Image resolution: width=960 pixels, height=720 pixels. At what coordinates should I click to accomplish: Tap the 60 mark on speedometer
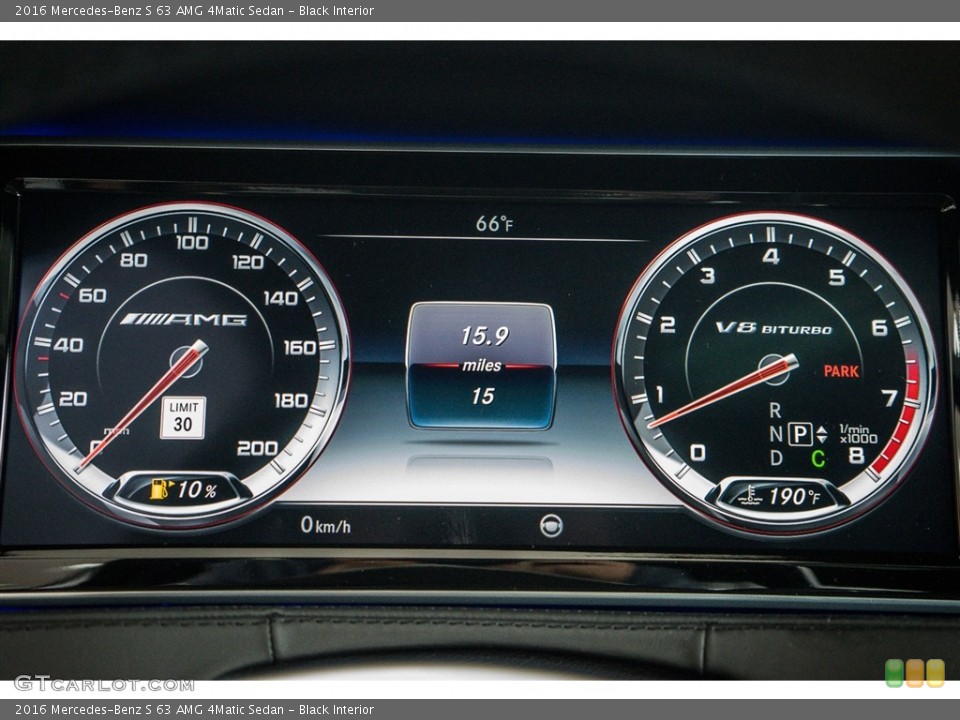(x=92, y=296)
